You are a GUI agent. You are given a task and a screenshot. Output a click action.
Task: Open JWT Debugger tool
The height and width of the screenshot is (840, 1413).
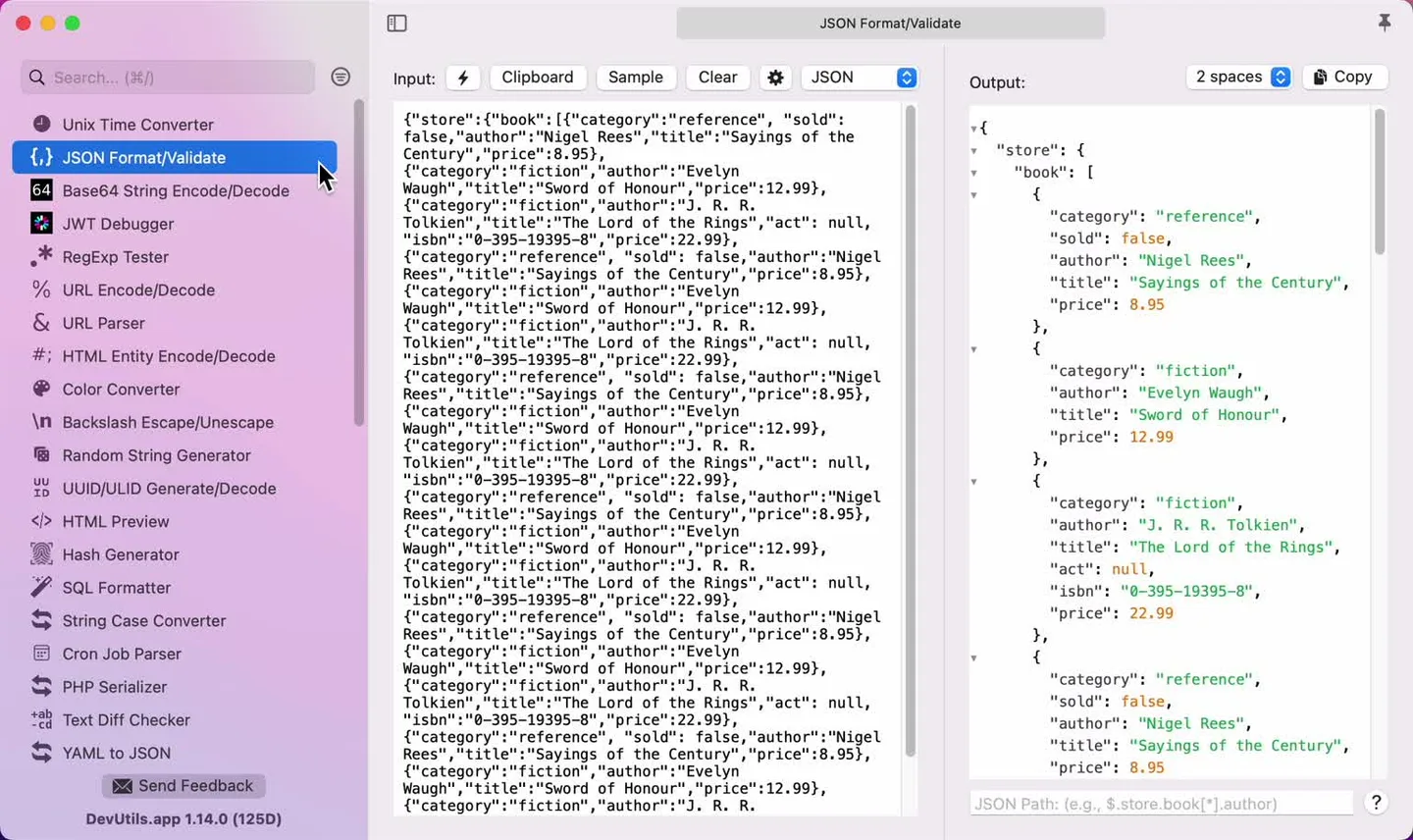click(175, 224)
